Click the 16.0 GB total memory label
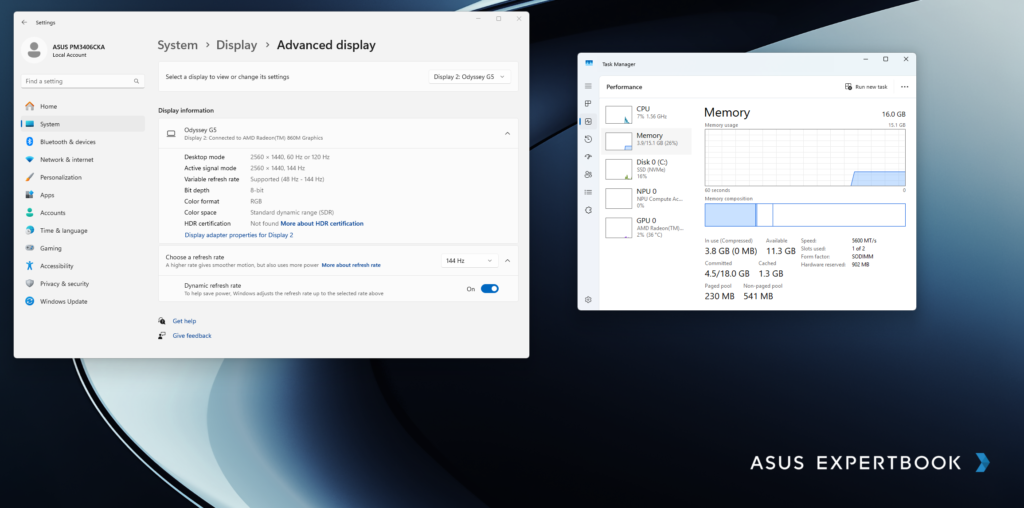 [x=893, y=114]
